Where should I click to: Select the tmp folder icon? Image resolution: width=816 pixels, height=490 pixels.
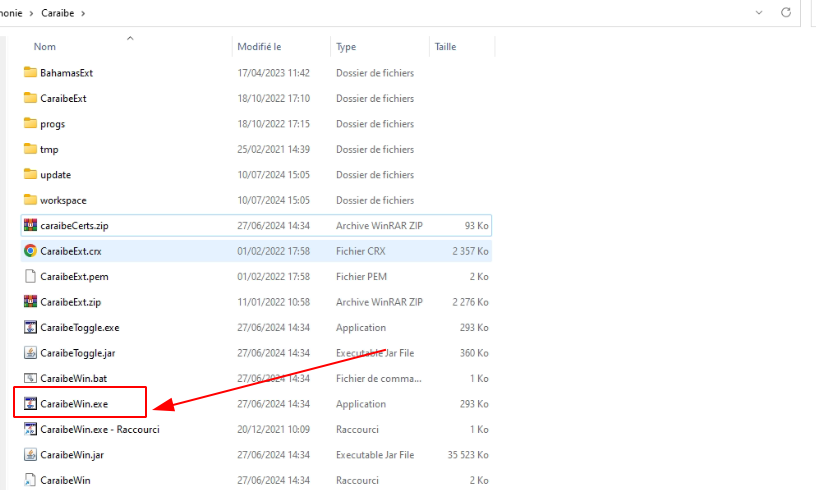[x=30, y=149]
